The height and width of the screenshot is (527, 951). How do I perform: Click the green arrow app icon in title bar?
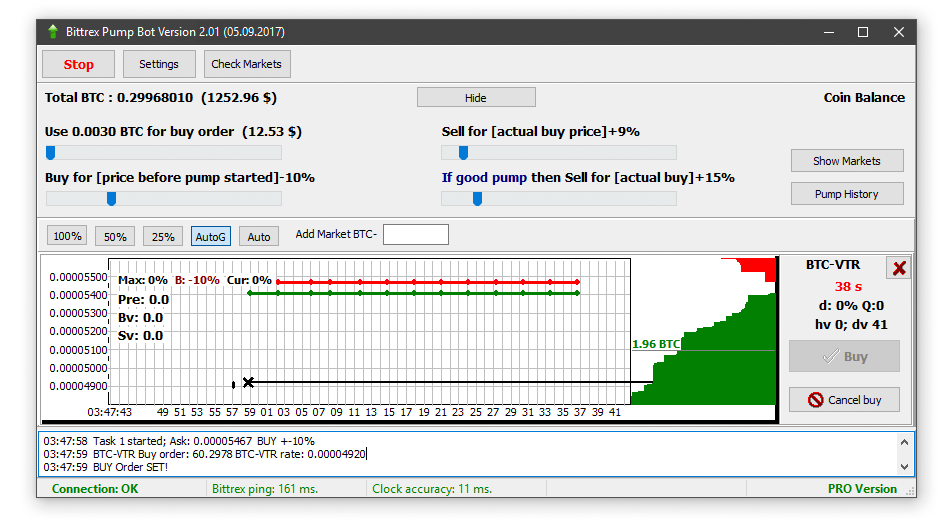click(x=53, y=32)
